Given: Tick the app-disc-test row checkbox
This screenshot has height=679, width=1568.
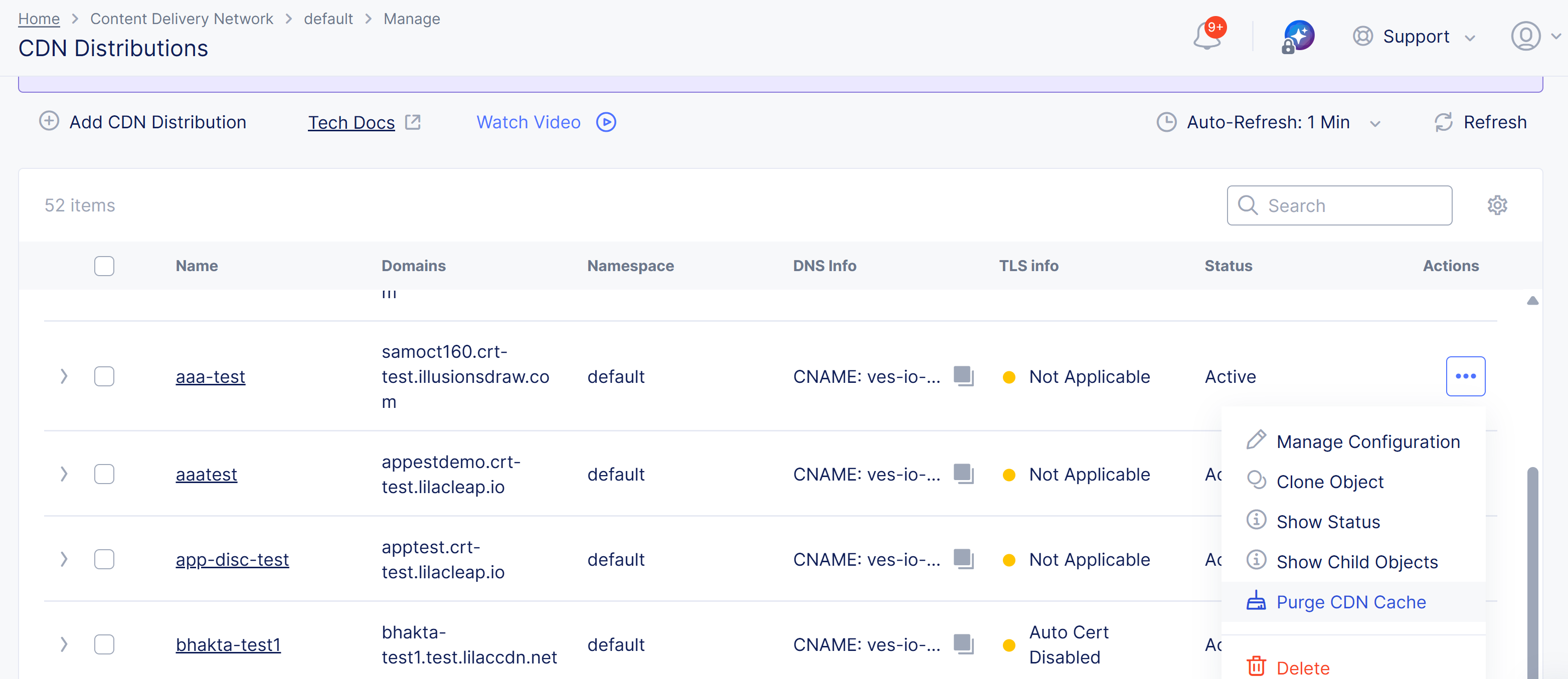Looking at the screenshot, I should tap(104, 559).
